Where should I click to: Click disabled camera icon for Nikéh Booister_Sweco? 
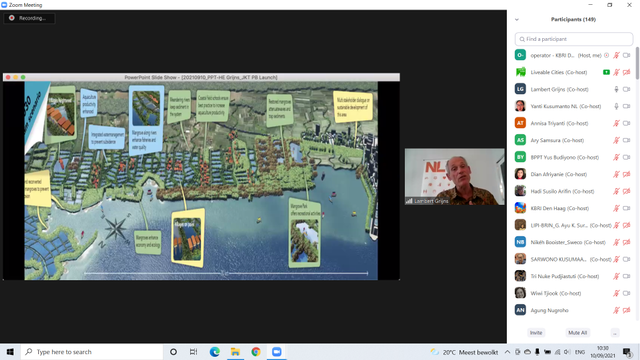[627, 242]
